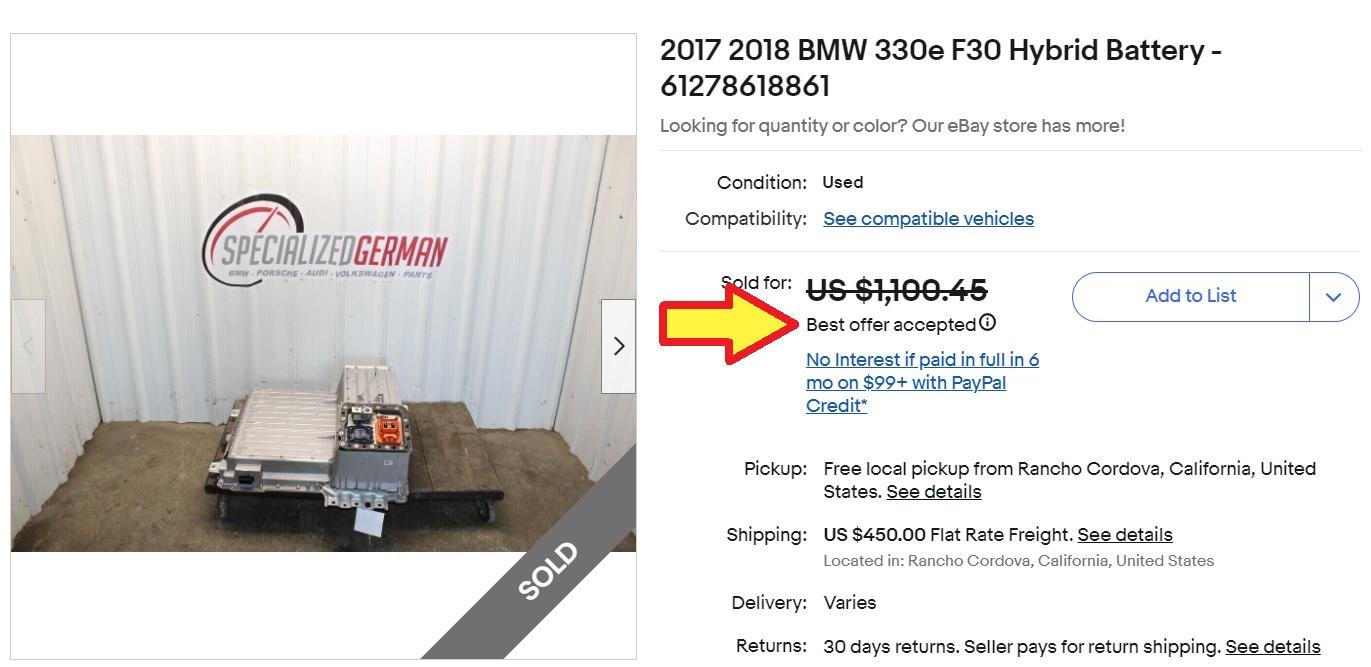Click the previous image arrow on the photo
This screenshot has width=1371, height=667.
28,346
